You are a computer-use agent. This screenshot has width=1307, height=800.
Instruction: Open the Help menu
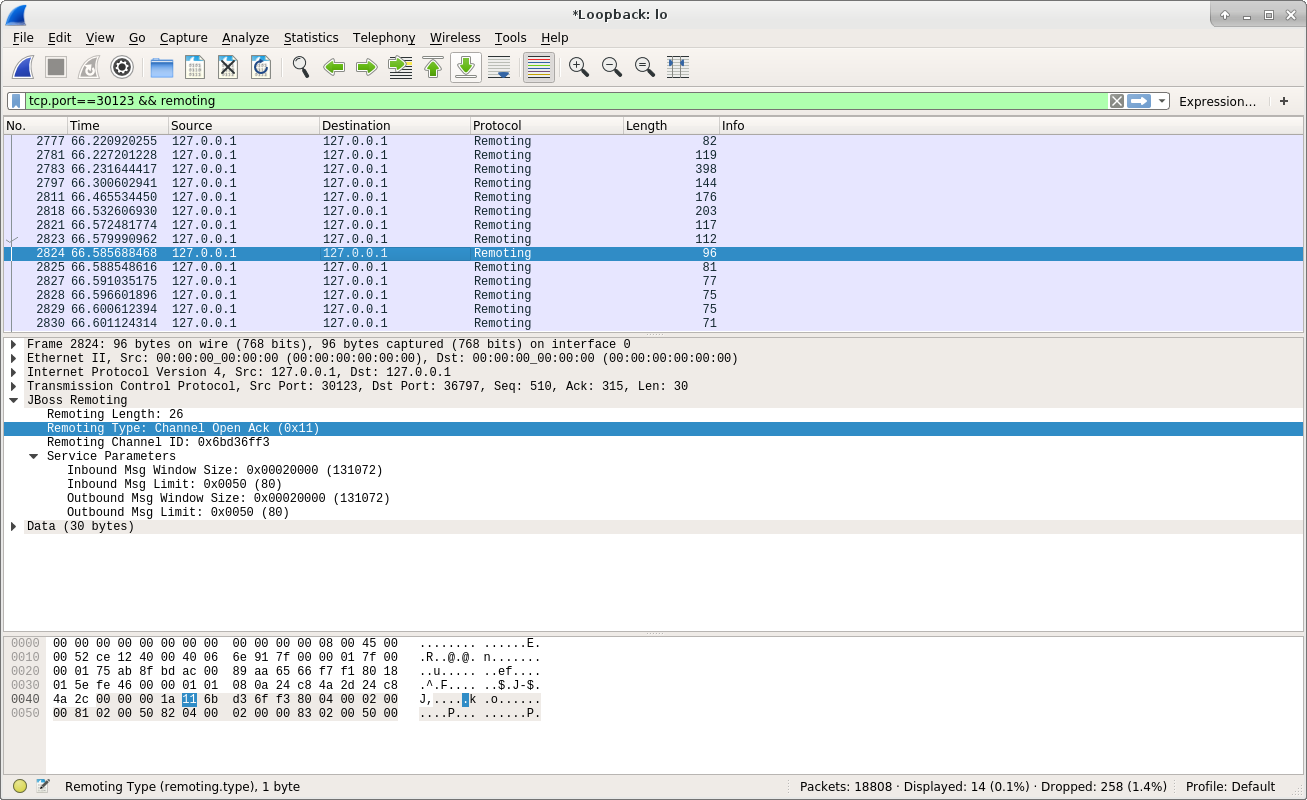tap(554, 37)
